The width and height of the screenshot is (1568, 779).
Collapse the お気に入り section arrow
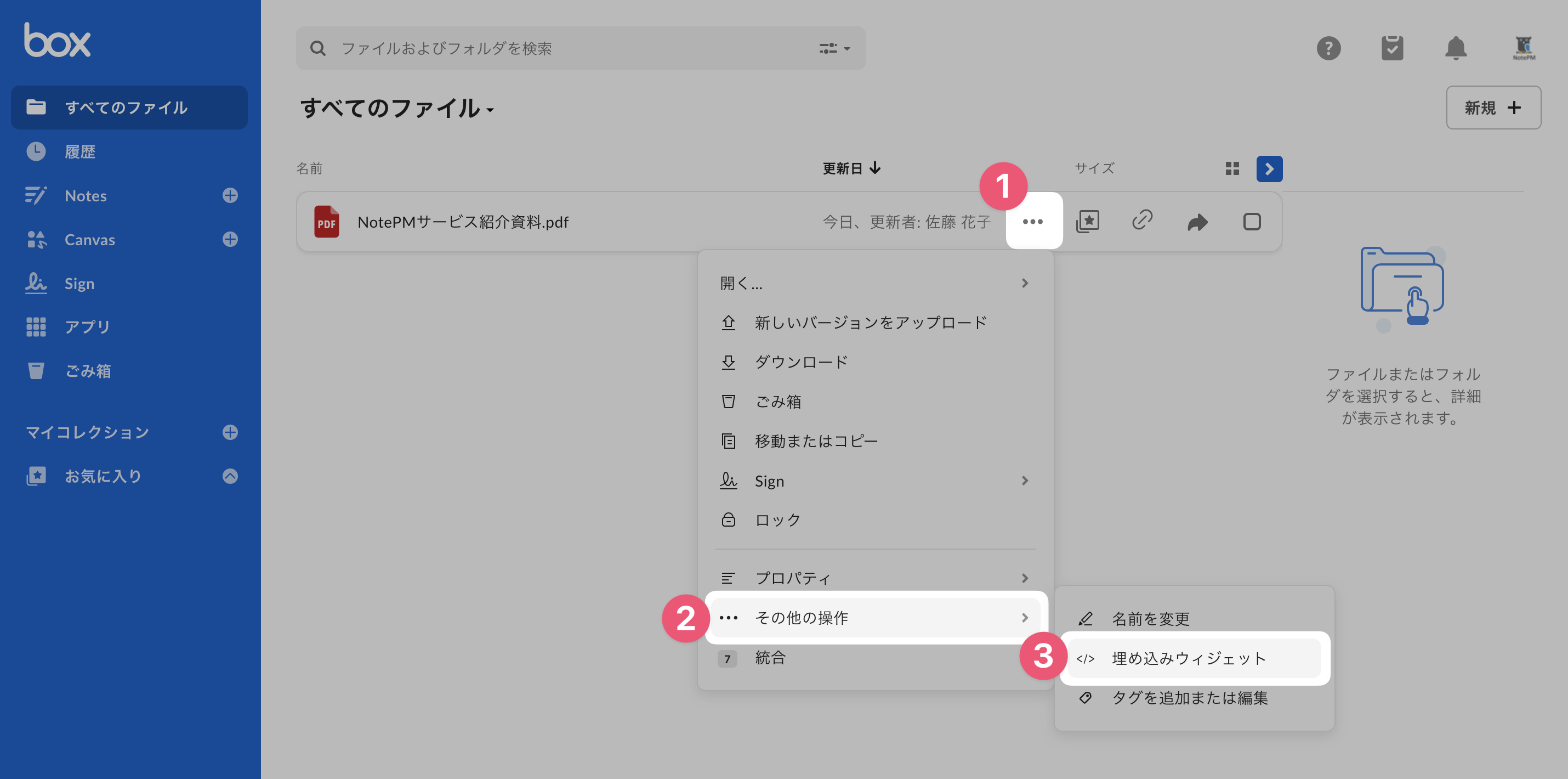tap(230, 476)
